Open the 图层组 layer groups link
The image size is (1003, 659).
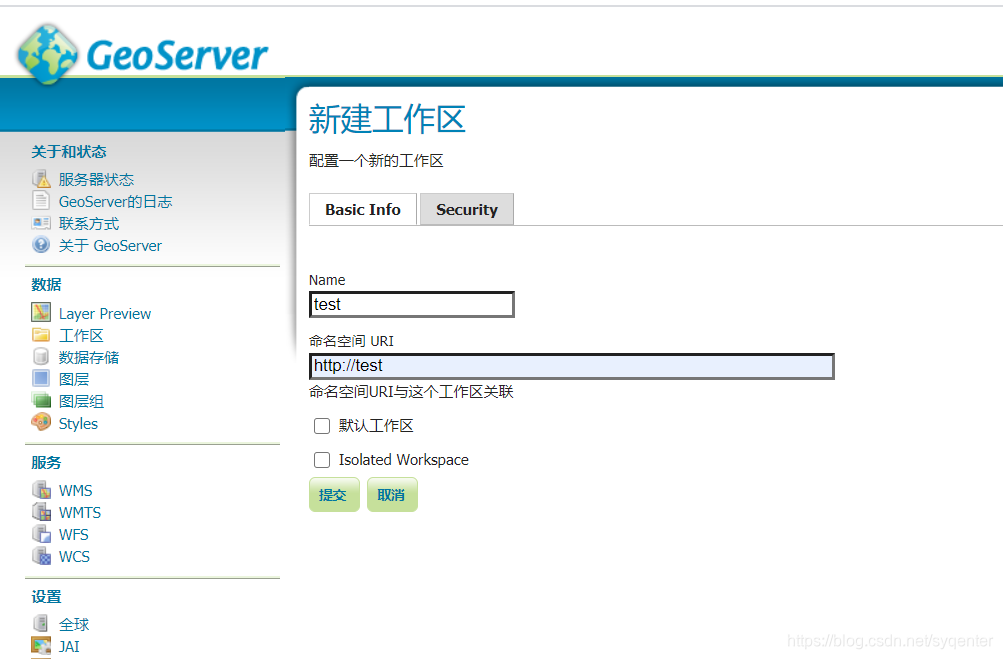(81, 401)
